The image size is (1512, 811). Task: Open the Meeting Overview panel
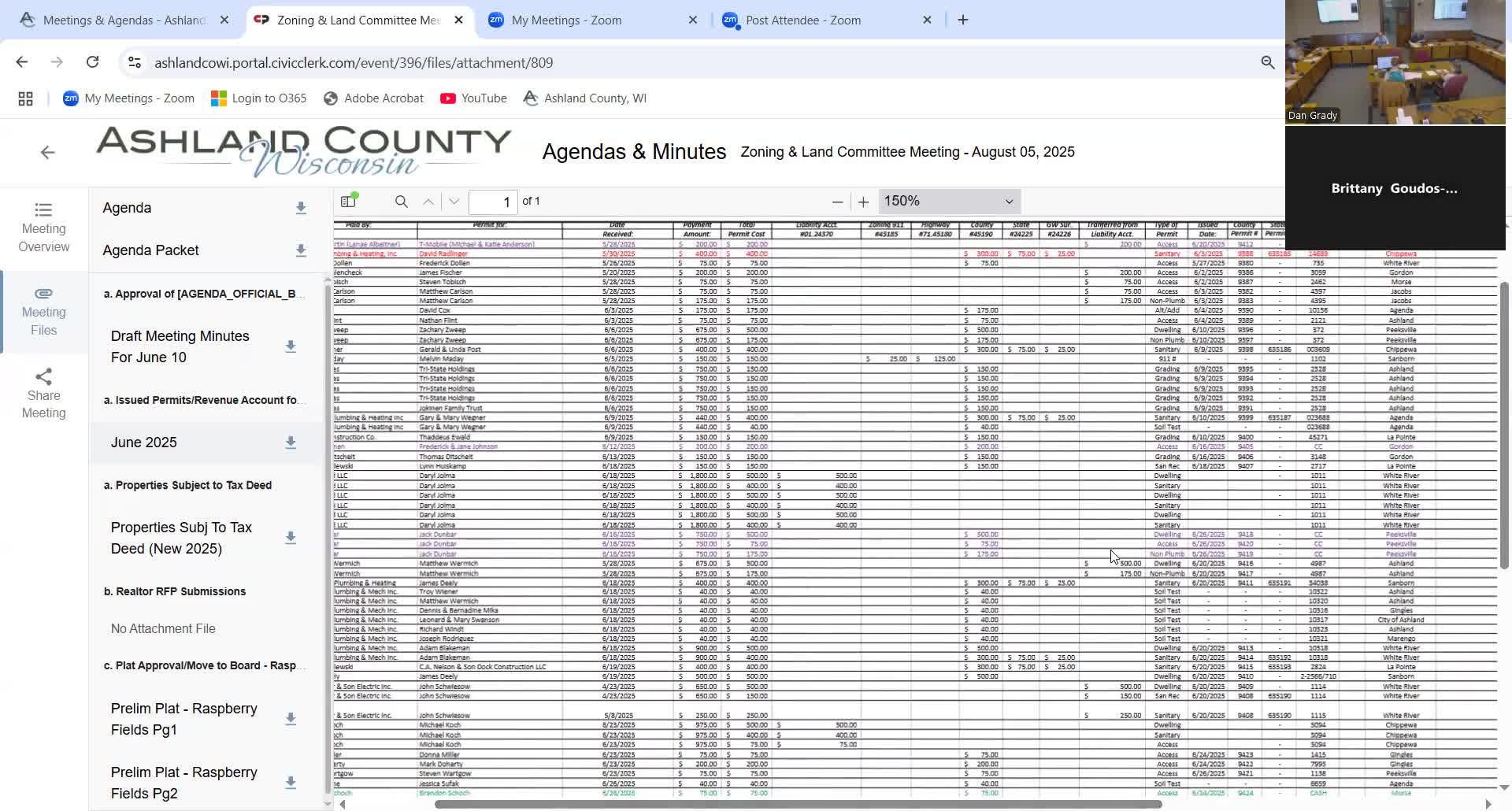[x=43, y=228]
